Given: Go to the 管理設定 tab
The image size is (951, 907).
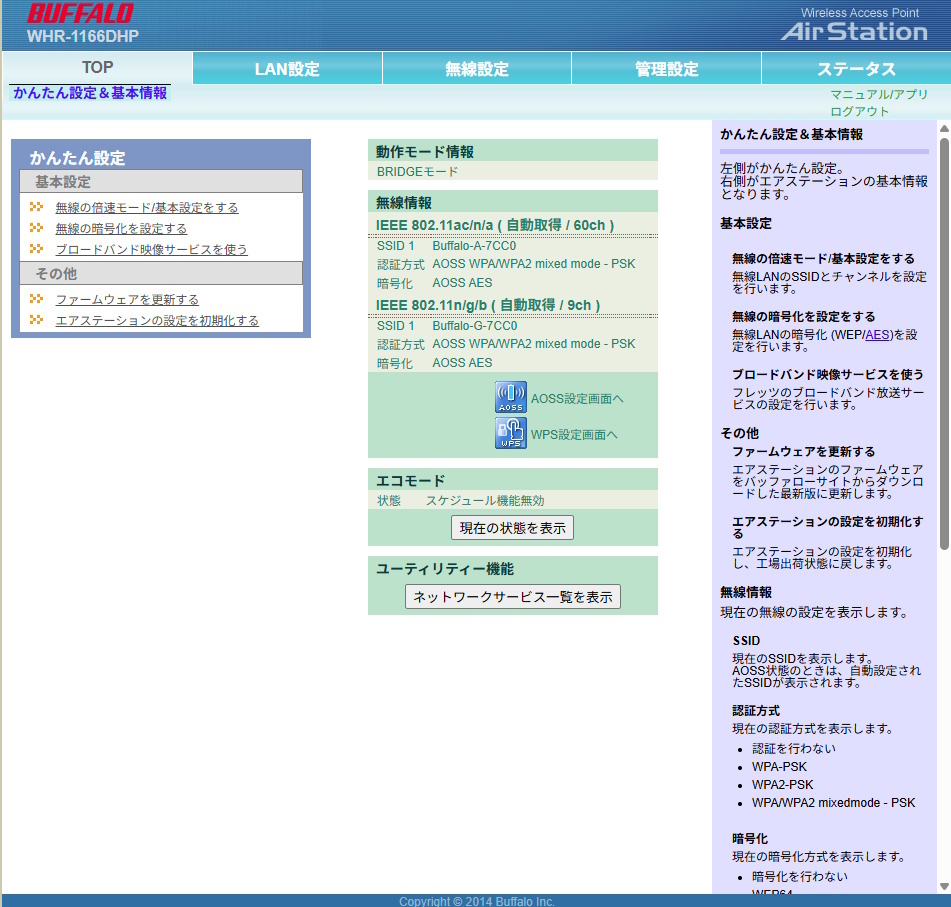Looking at the screenshot, I should 667,69.
